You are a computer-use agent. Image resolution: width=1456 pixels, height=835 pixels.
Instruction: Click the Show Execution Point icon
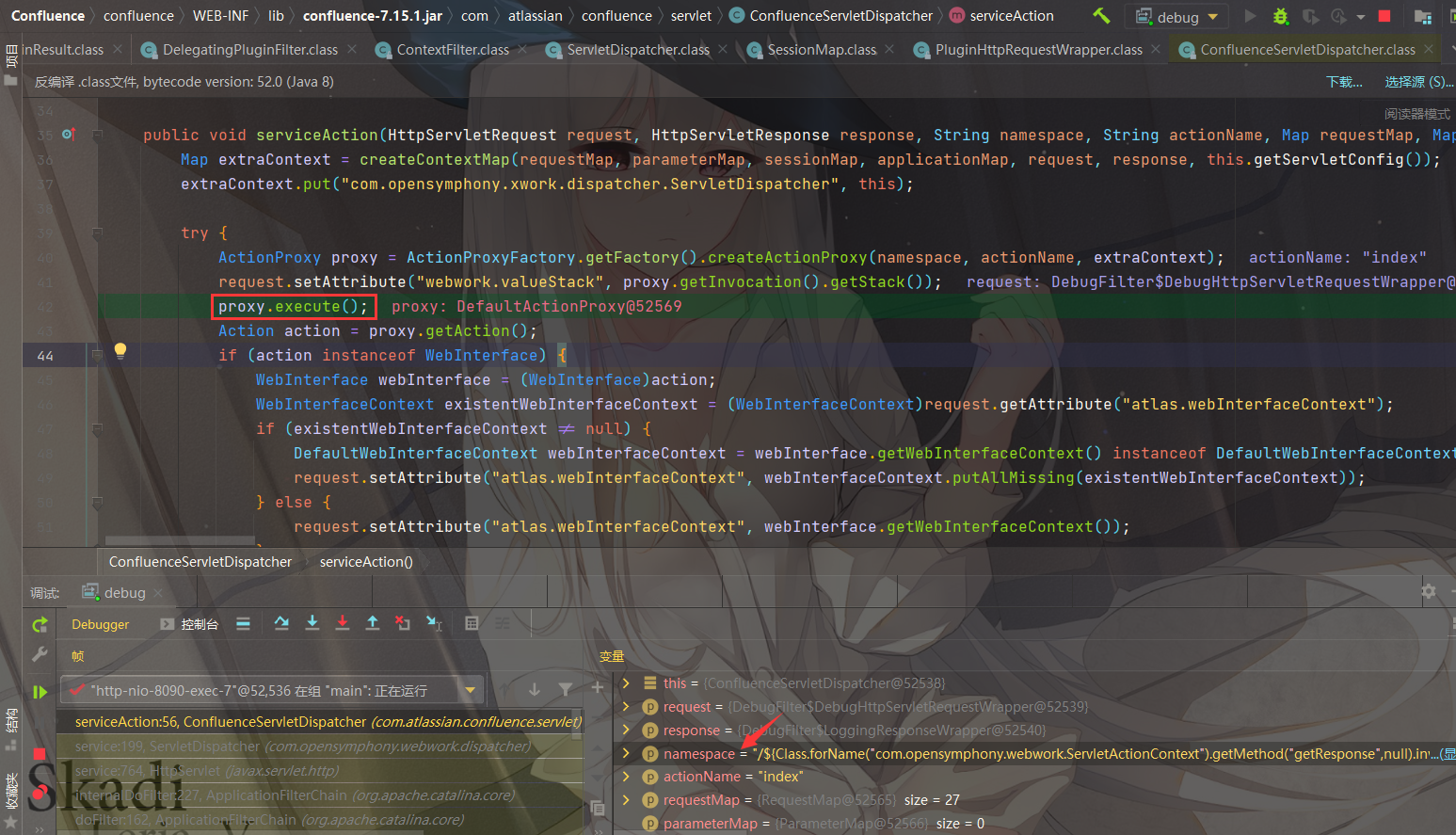pyautogui.click(x=243, y=623)
